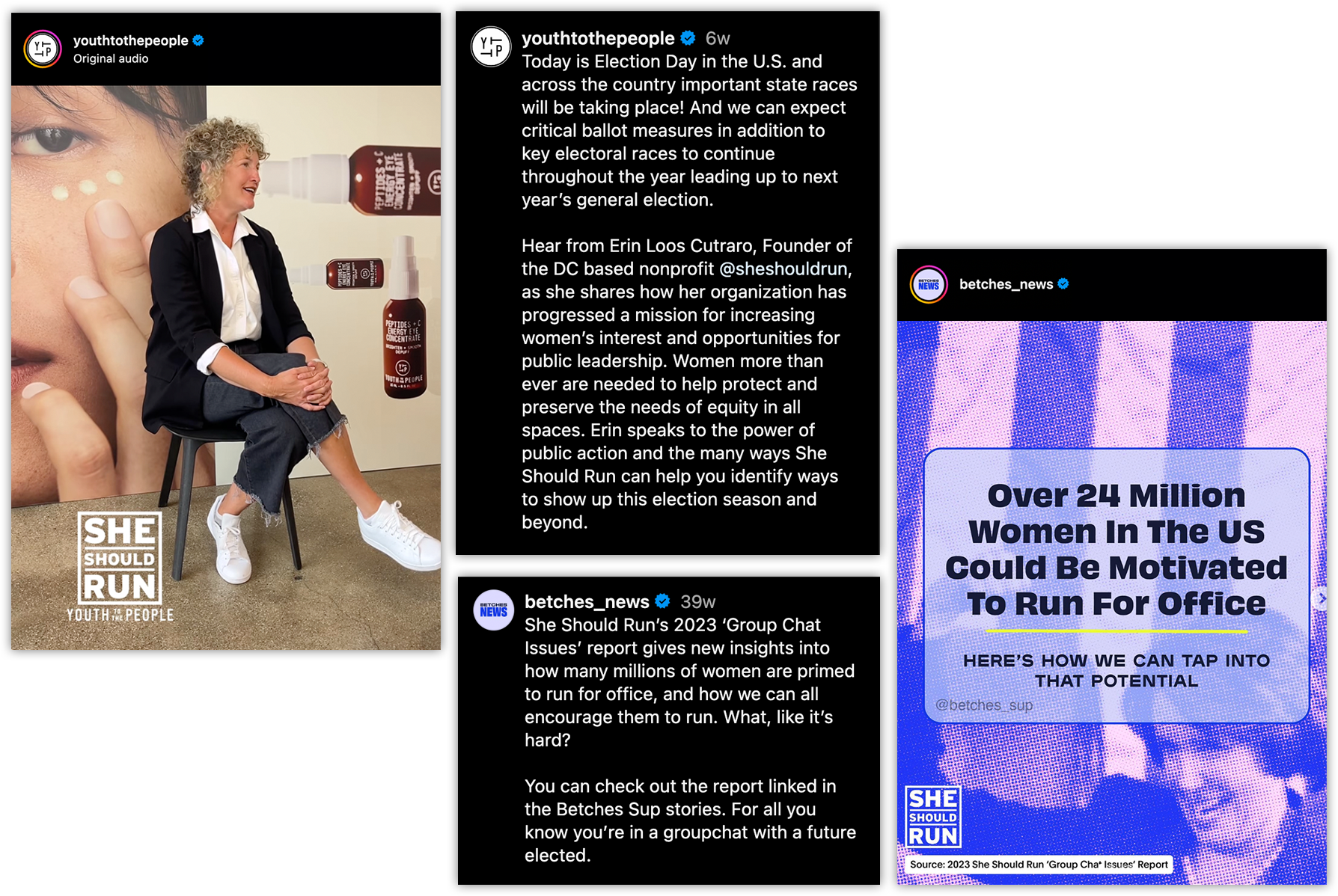Click Over 24 Million Women headline card
This screenshot has height=896, width=1338.
(x=1116, y=586)
